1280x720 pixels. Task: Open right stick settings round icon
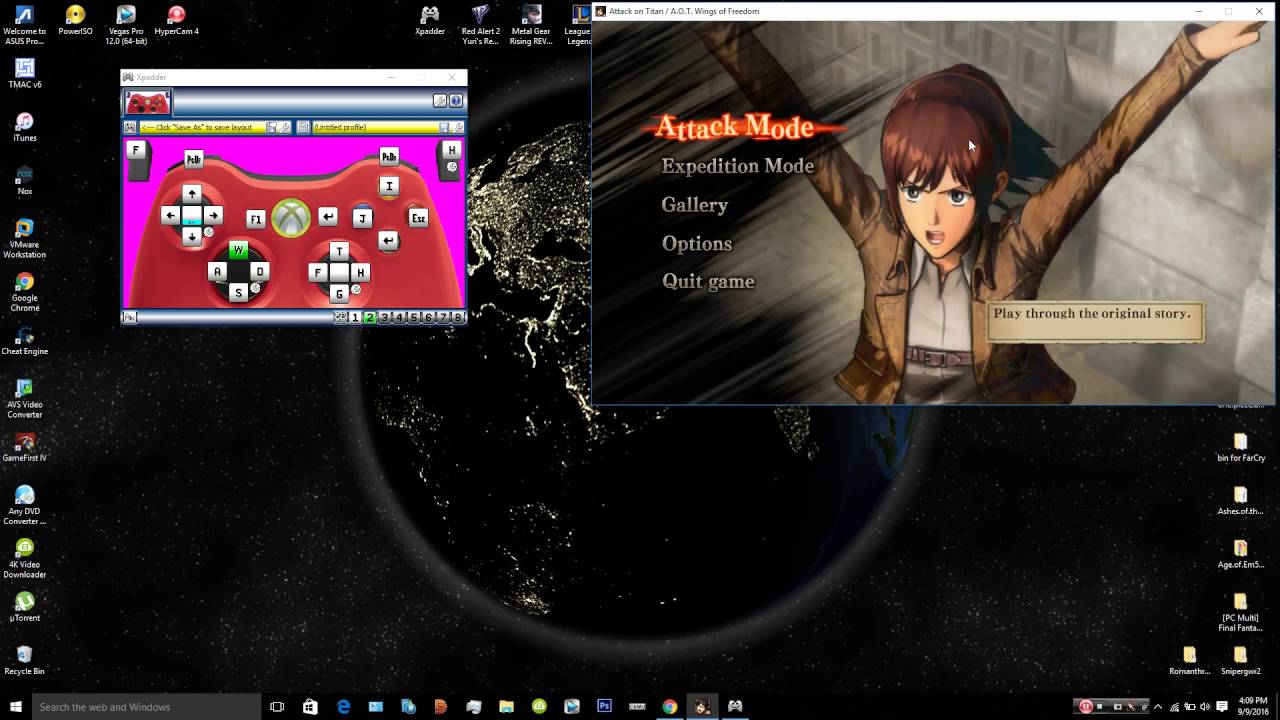(356, 289)
